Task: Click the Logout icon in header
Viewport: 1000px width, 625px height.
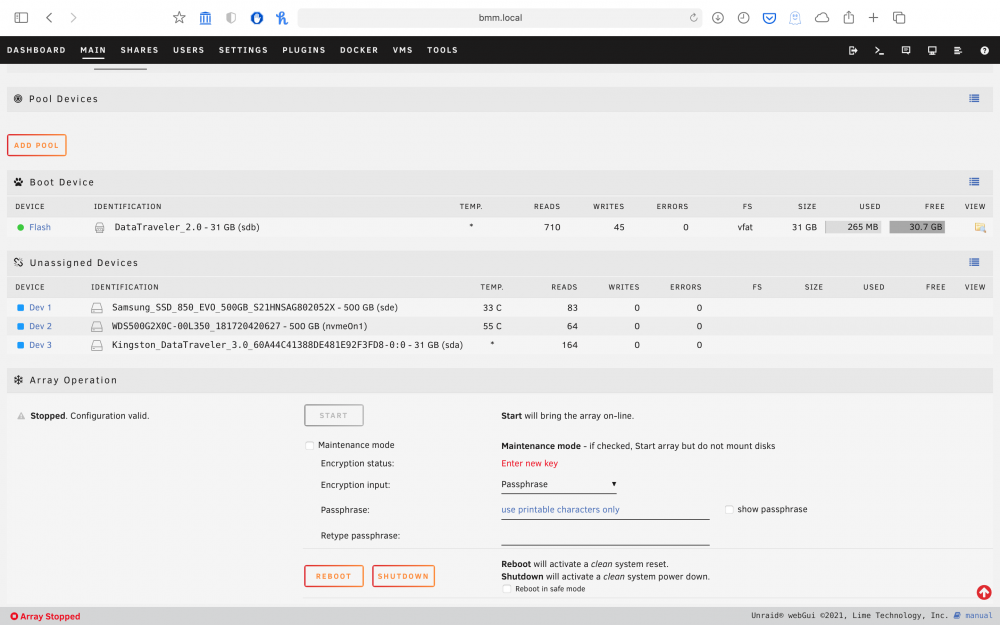Action: (x=853, y=50)
